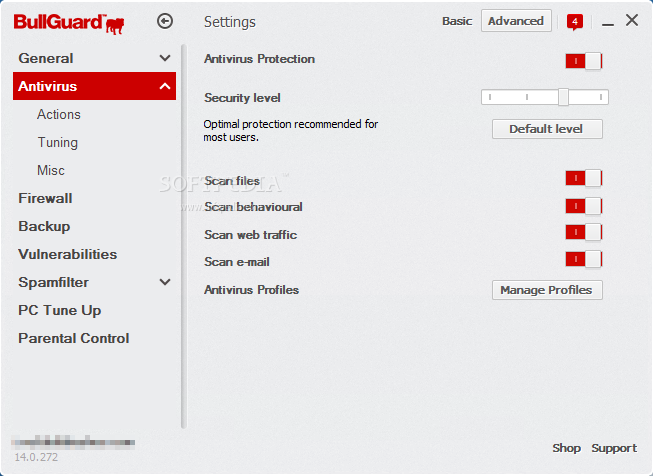Image resolution: width=653 pixels, height=476 pixels.
Task: Click the back arrow icon
Action: point(165,21)
